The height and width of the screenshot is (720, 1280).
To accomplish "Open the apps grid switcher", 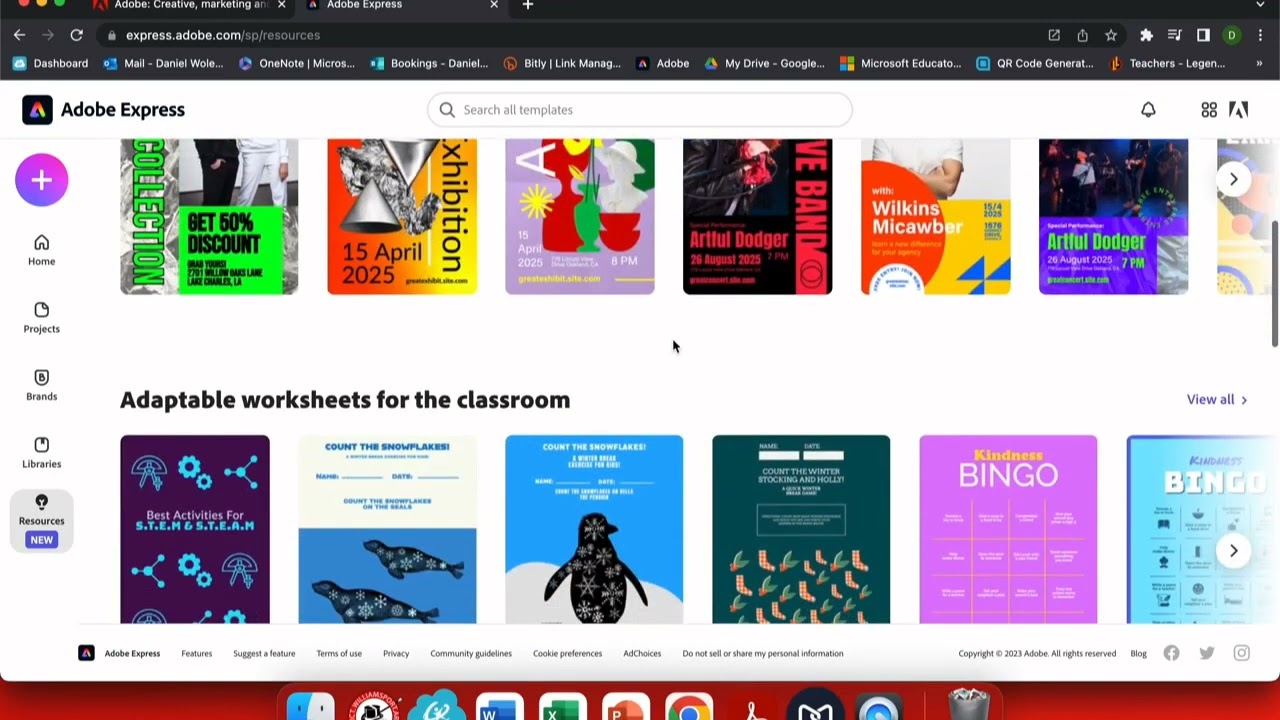I will pos(1209,110).
